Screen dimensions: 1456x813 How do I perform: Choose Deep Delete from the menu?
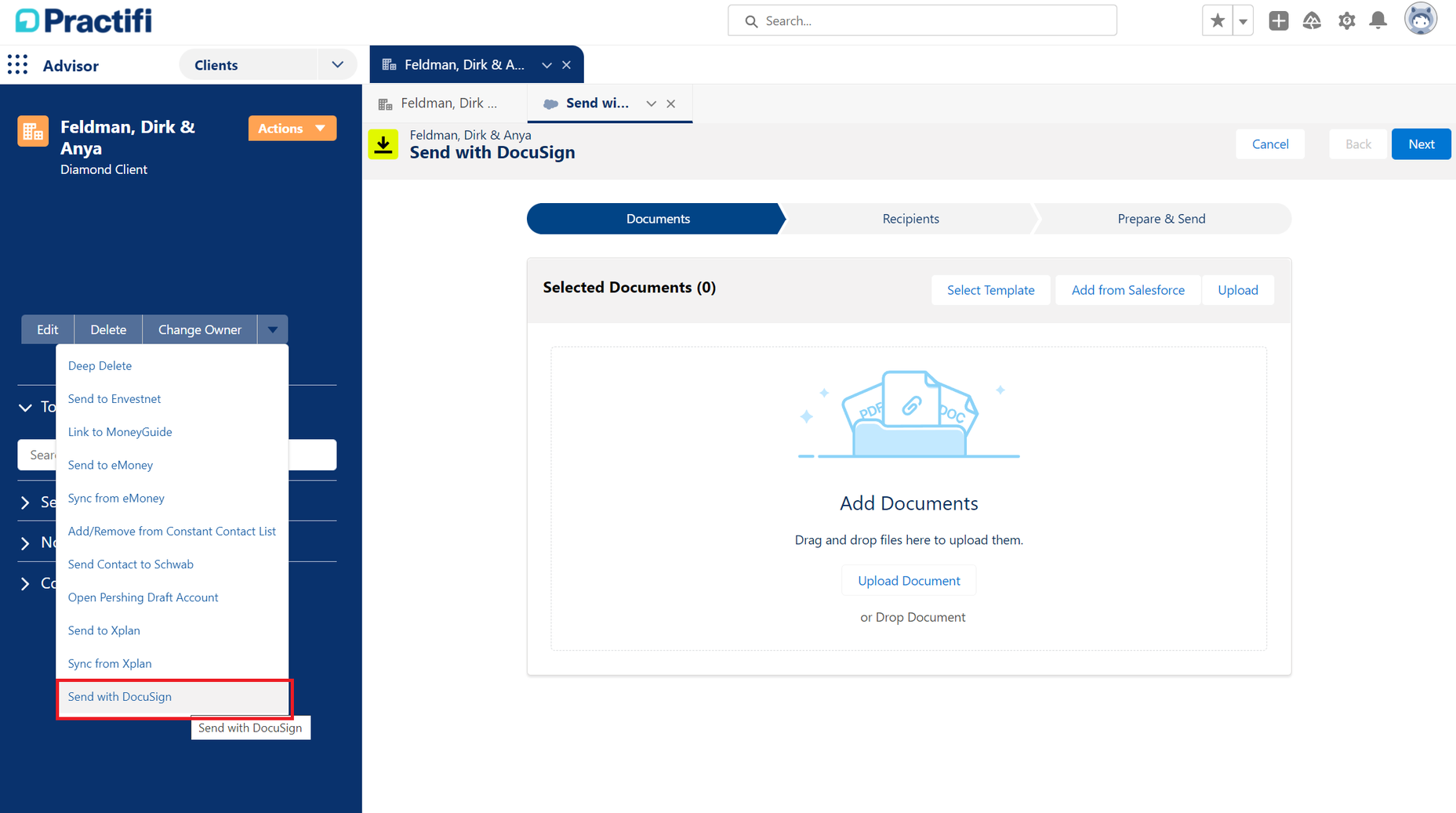[x=172, y=365]
